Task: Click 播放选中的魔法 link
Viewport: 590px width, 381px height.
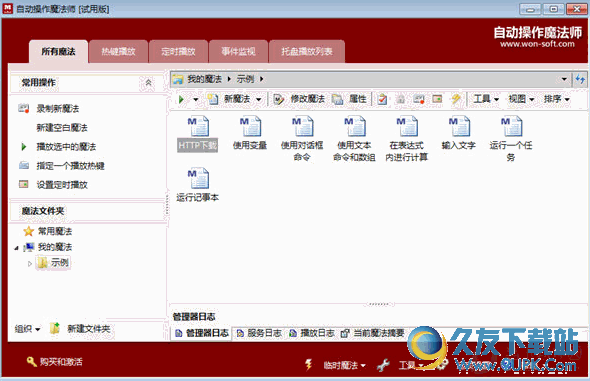Action: tap(66, 147)
